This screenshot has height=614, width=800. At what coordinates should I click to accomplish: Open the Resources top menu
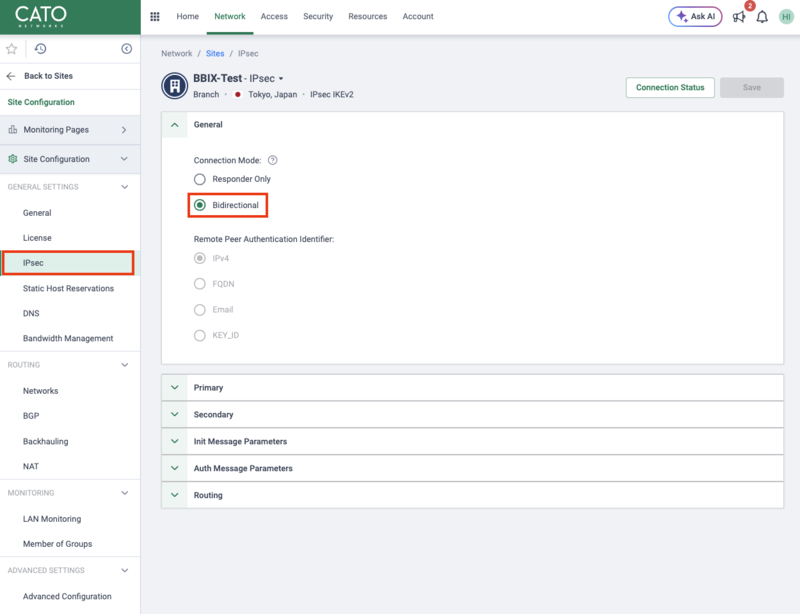pyautogui.click(x=367, y=16)
